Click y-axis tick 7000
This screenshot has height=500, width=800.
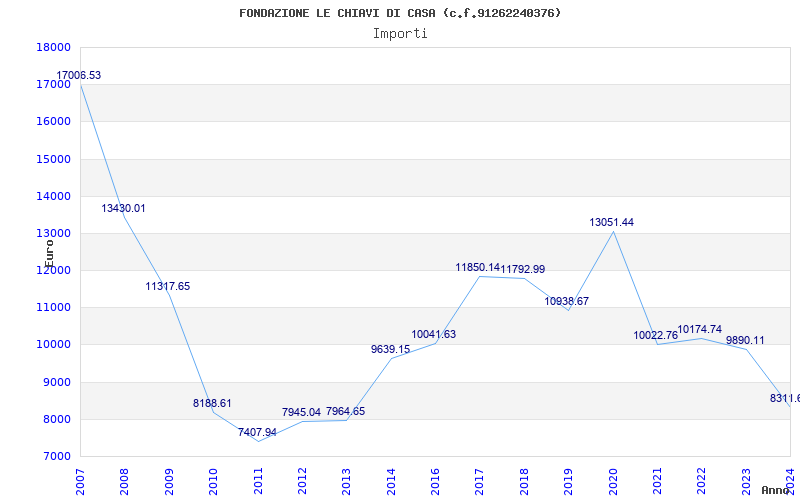tap(56, 457)
